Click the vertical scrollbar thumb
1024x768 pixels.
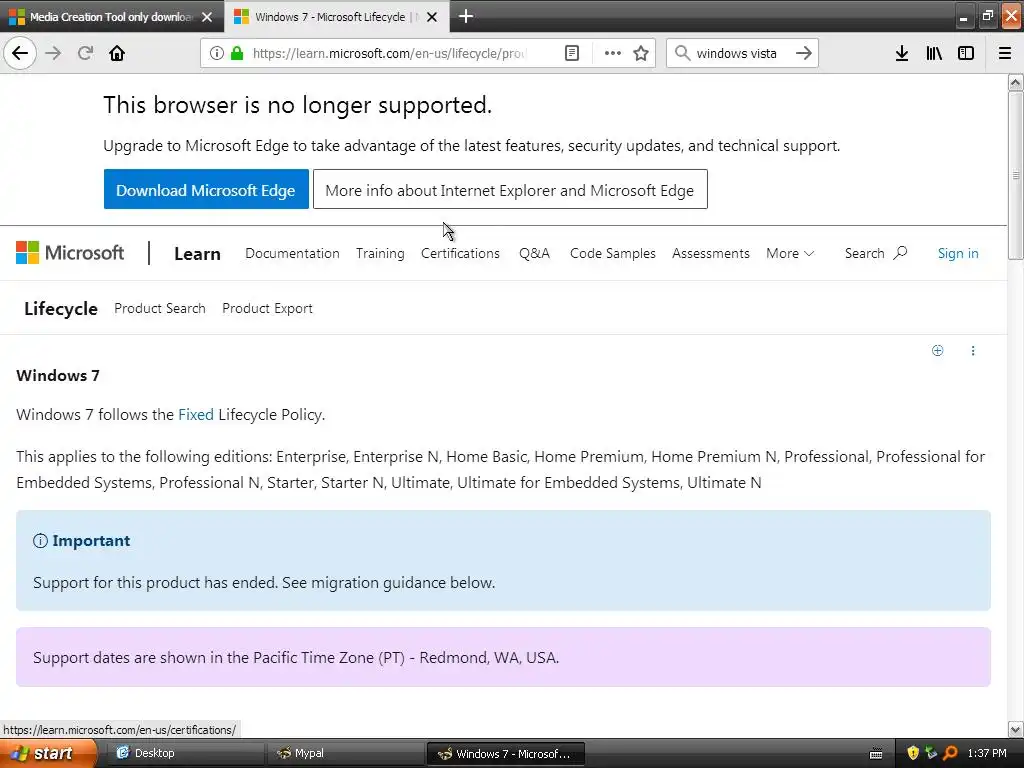1016,175
